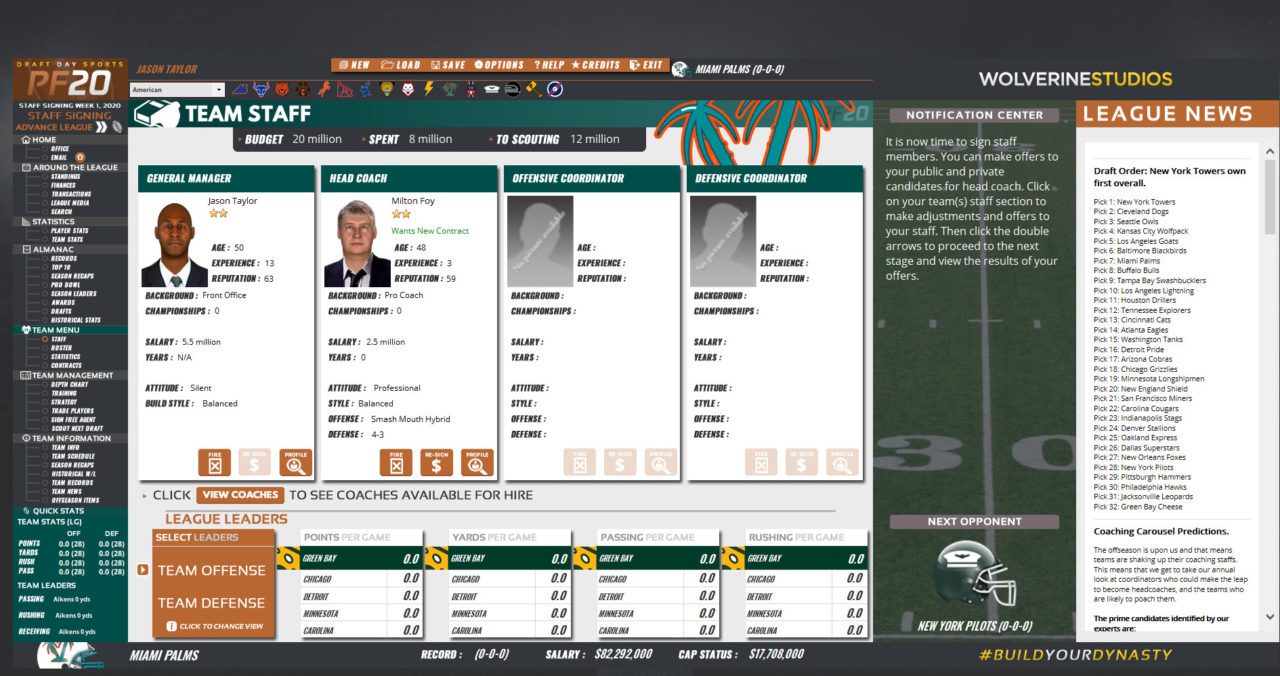Select the lightning bolt team logo in the strip
The image size is (1280, 676).
(428, 89)
